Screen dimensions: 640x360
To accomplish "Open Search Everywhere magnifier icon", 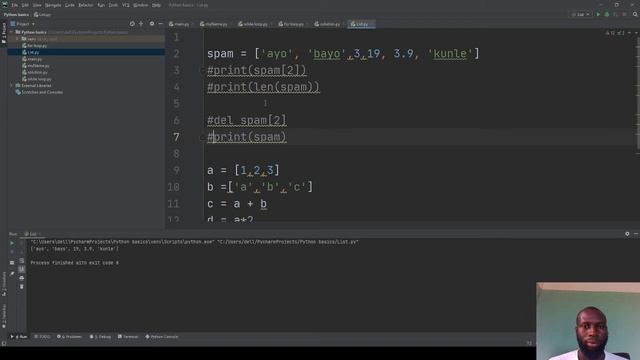I will click(x=635, y=14).
